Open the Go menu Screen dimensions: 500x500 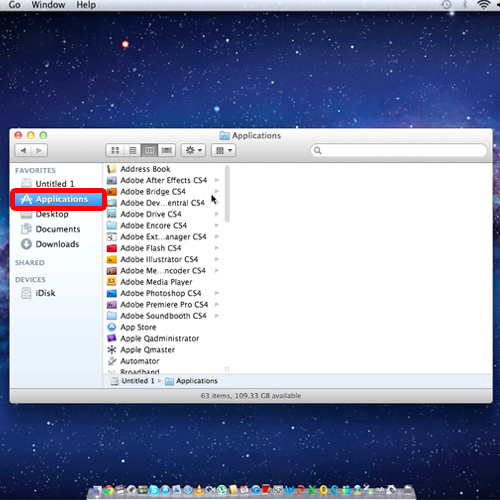coord(14,5)
